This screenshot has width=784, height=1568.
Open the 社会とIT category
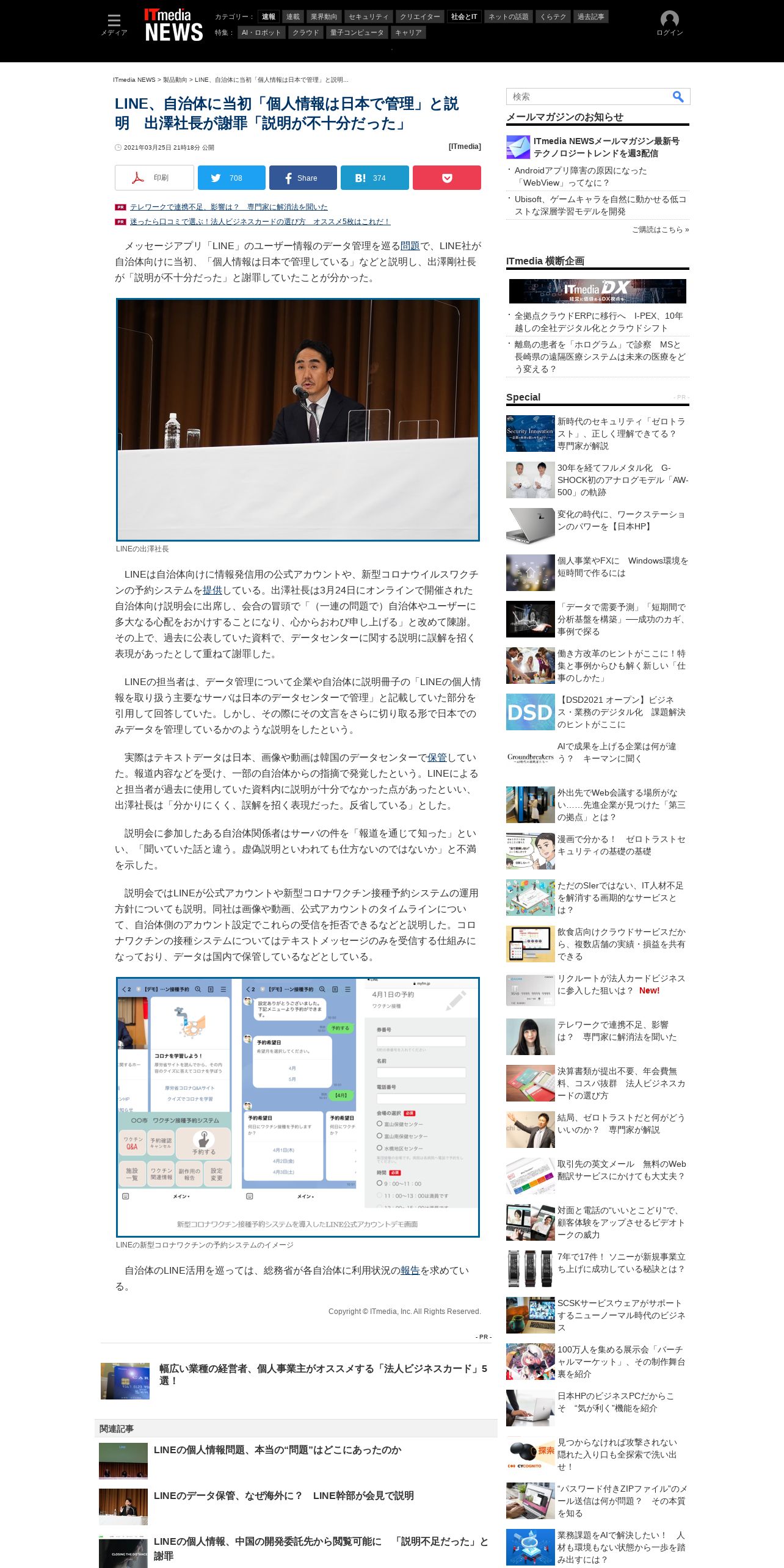click(464, 16)
